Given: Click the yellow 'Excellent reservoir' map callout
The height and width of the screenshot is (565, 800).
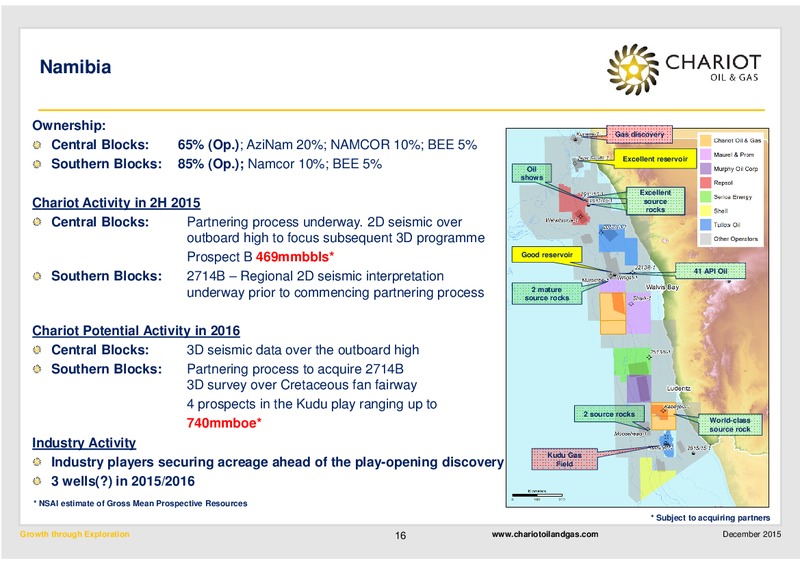Looking at the screenshot, I should (x=655, y=159).
